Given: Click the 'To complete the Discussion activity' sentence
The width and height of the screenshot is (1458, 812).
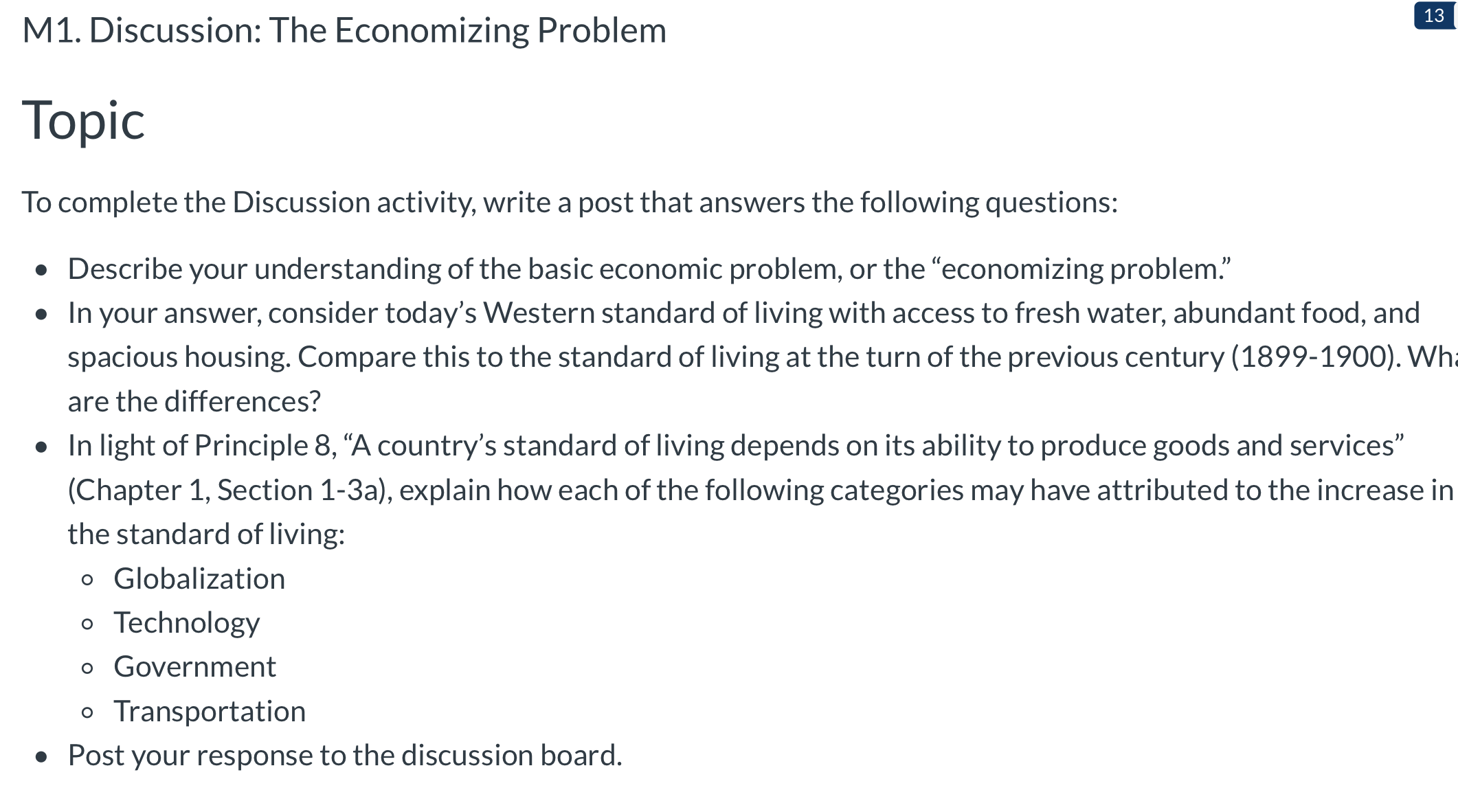Looking at the screenshot, I should point(570,203).
